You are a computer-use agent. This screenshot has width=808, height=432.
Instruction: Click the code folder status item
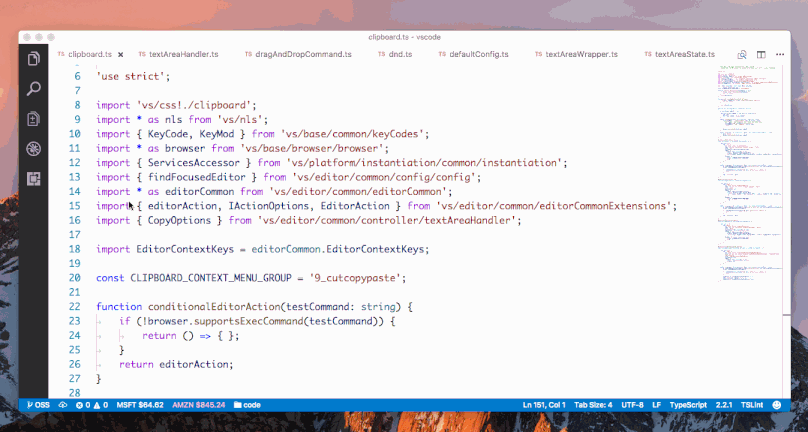click(x=247, y=405)
